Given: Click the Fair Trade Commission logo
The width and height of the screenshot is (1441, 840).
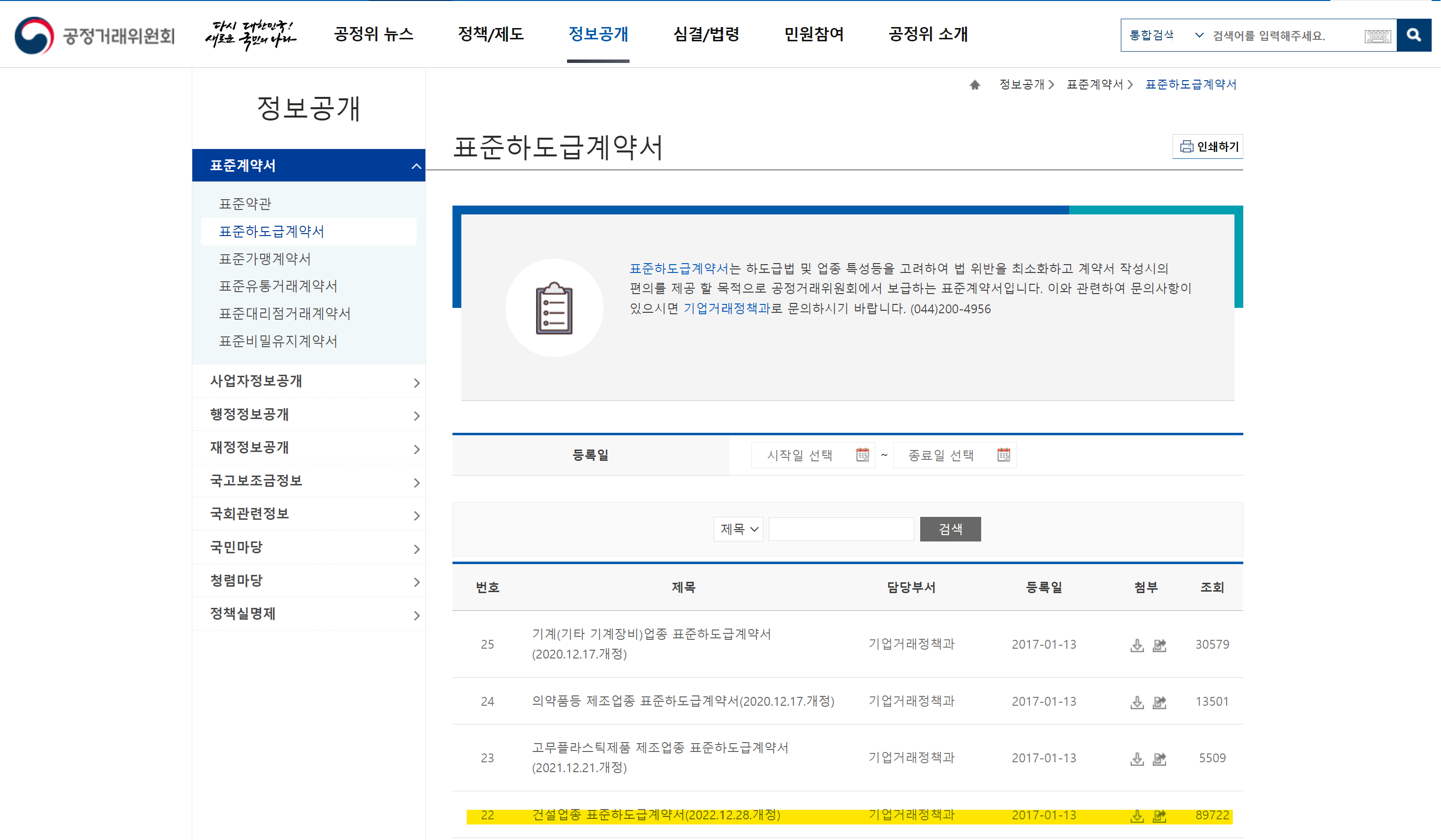Looking at the screenshot, I should (94, 35).
